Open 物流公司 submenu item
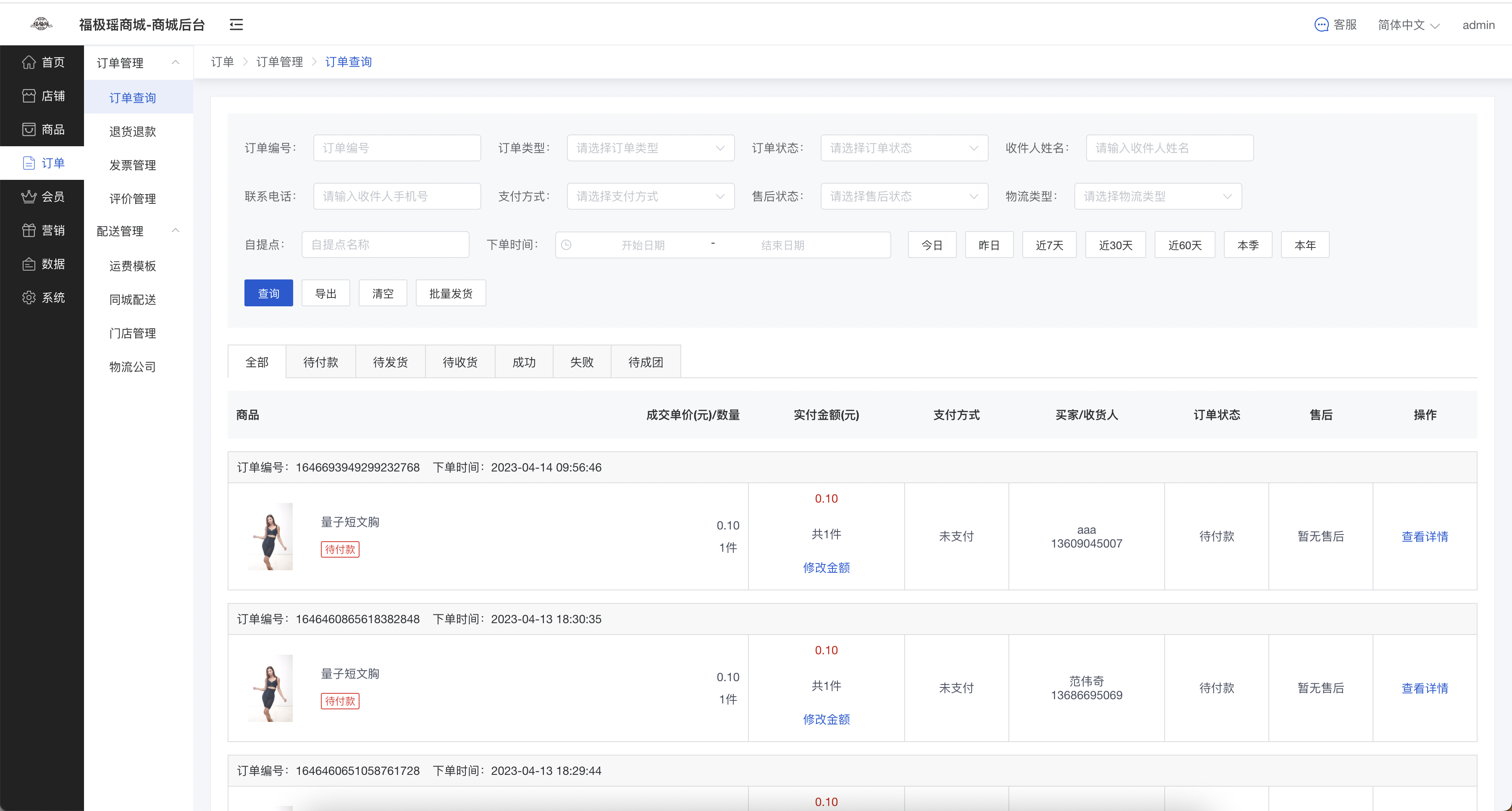Viewport: 1512px width, 811px height. [139, 366]
